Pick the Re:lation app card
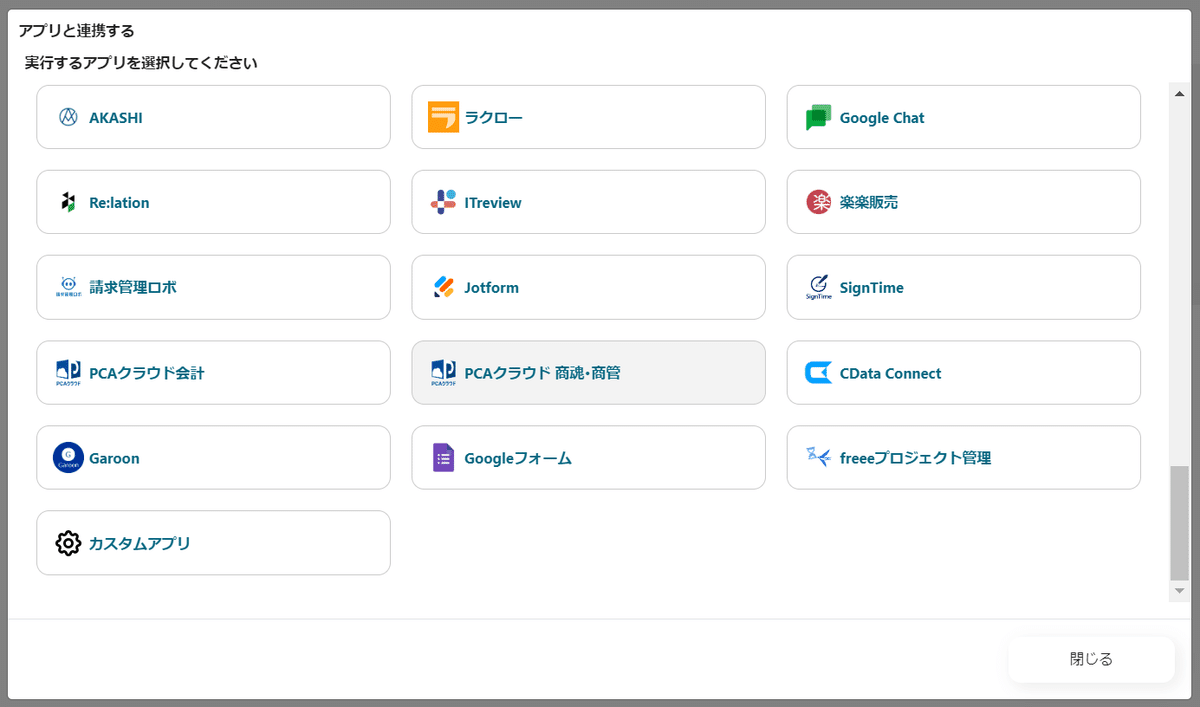The width and height of the screenshot is (1200, 707). pyautogui.click(x=213, y=202)
